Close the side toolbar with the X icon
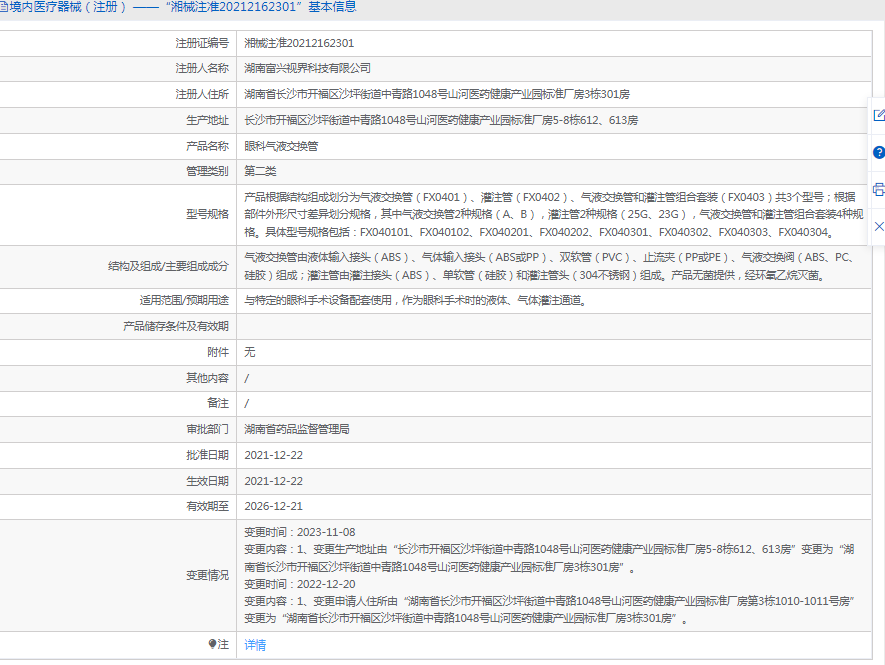 (x=879, y=226)
